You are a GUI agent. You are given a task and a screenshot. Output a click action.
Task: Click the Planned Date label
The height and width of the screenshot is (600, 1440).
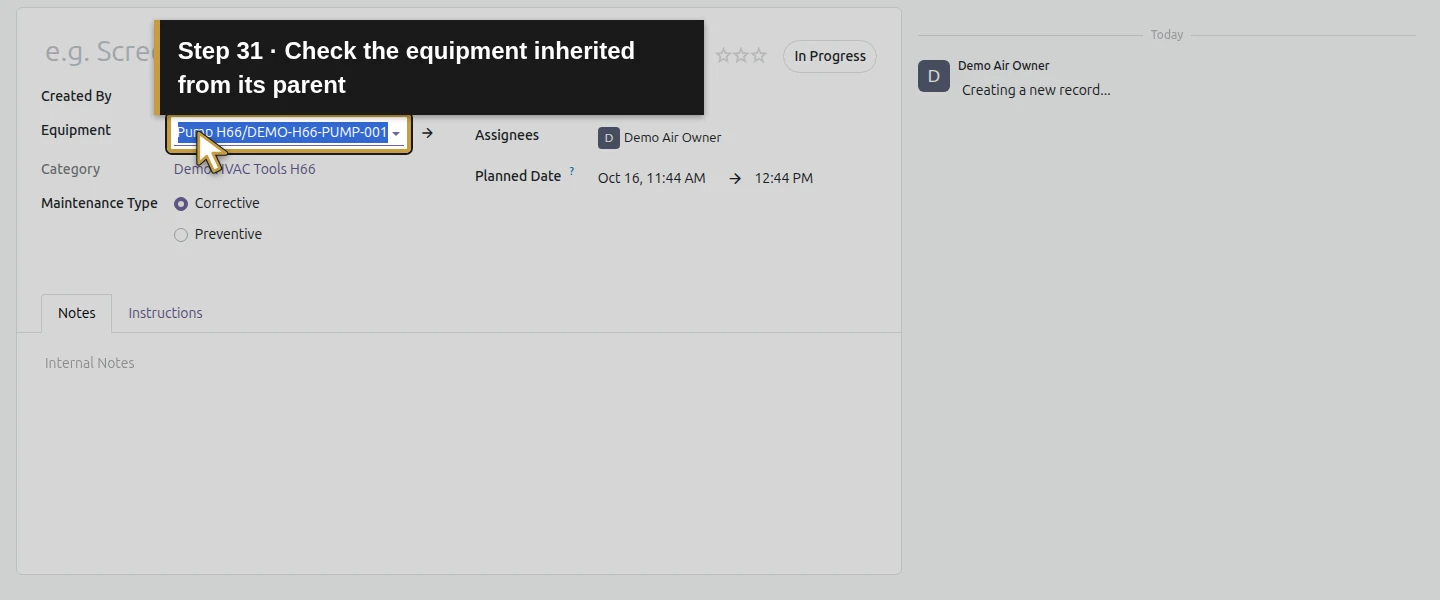pos(518,176)
